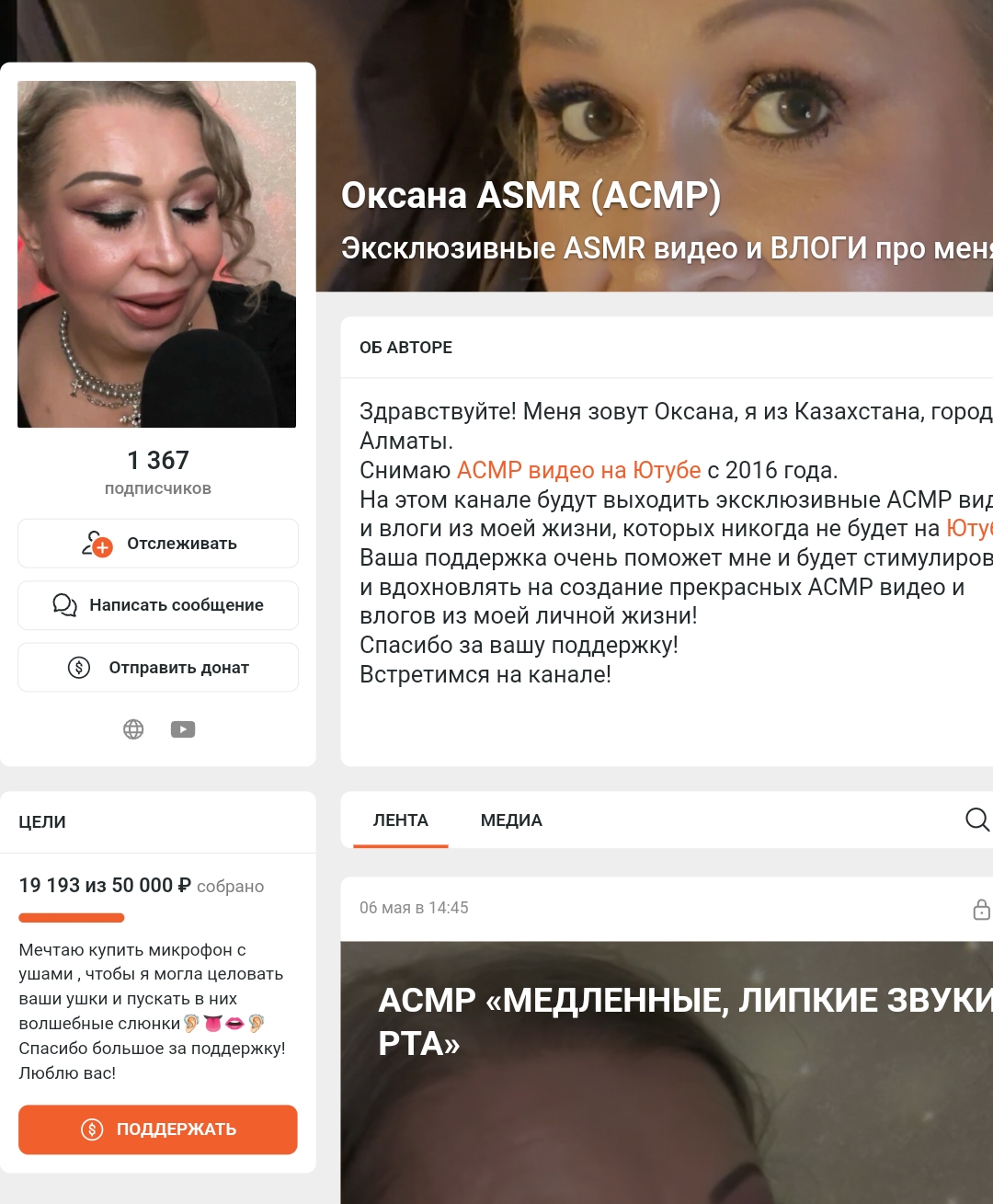Click the globe website icon
The width and height of the screenshot is (993, 1204).
(133, 729)
